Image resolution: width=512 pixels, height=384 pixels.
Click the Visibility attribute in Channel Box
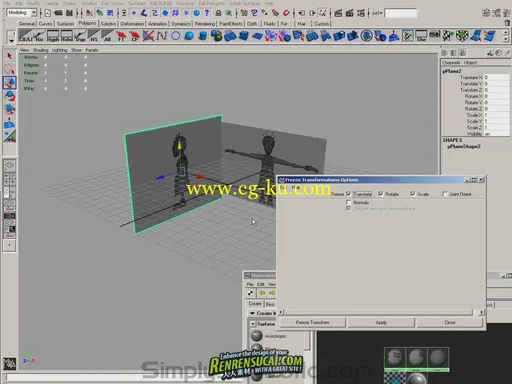pos(474,134)
